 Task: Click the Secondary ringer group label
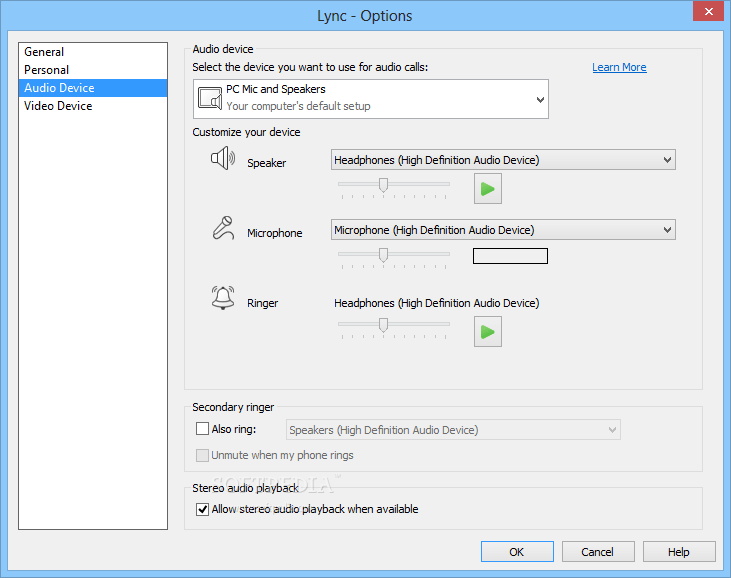click(x=233, y=407)
